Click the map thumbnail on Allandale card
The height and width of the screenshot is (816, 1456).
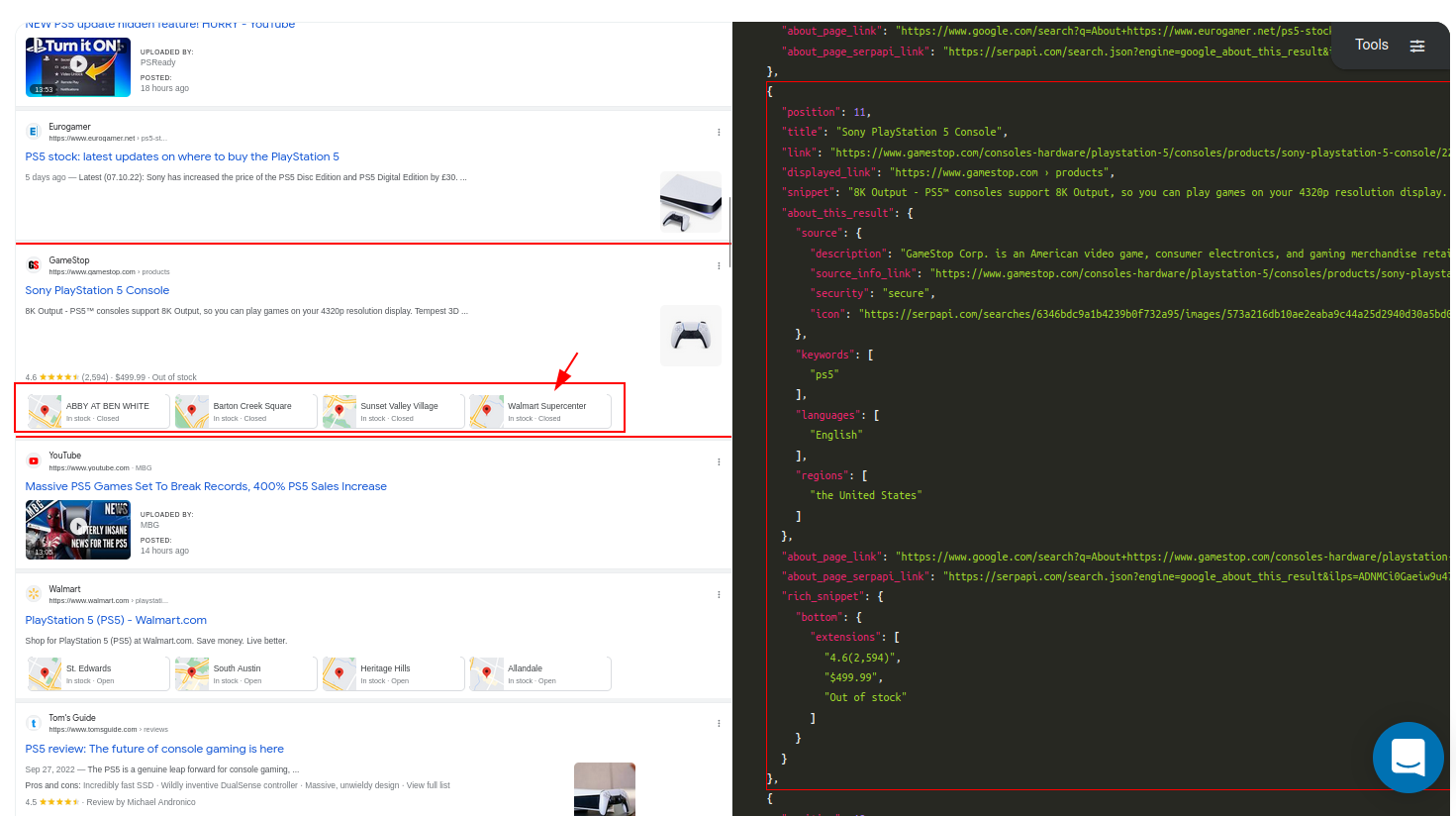(486, 672)
